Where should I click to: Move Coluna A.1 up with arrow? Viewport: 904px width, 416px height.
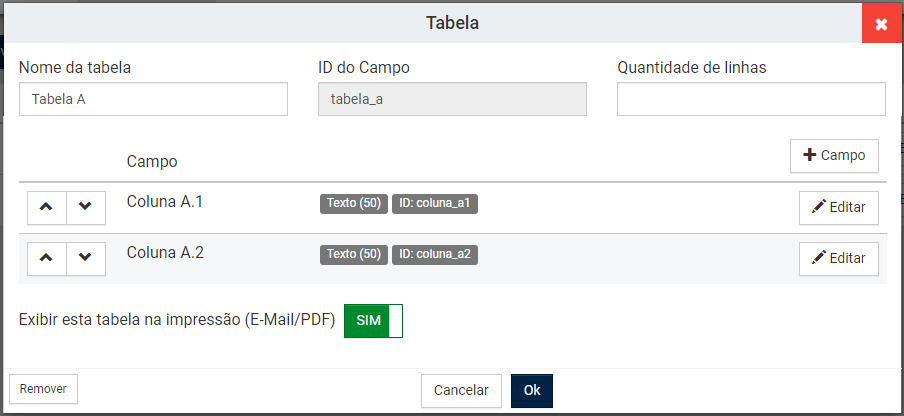tap(46, 206)
